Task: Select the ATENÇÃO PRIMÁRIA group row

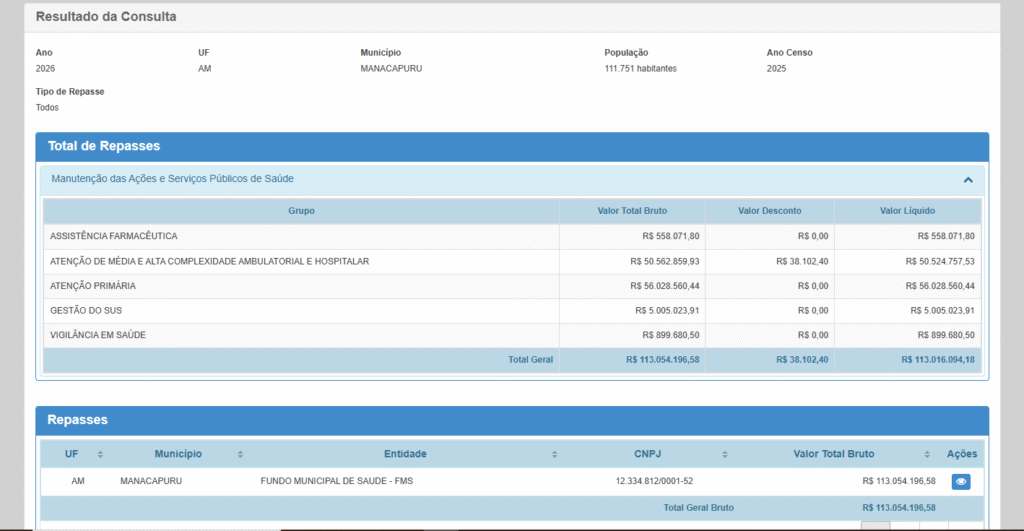Action: coord(512,286)
